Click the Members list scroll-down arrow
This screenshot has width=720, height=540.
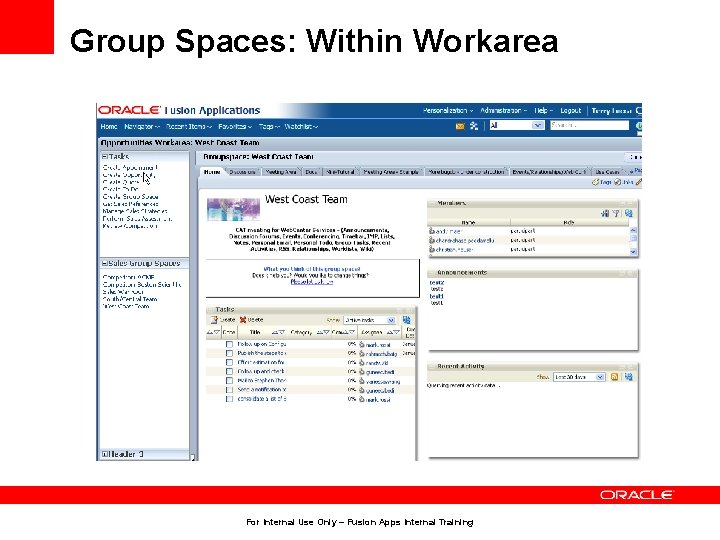click(633, 251)
